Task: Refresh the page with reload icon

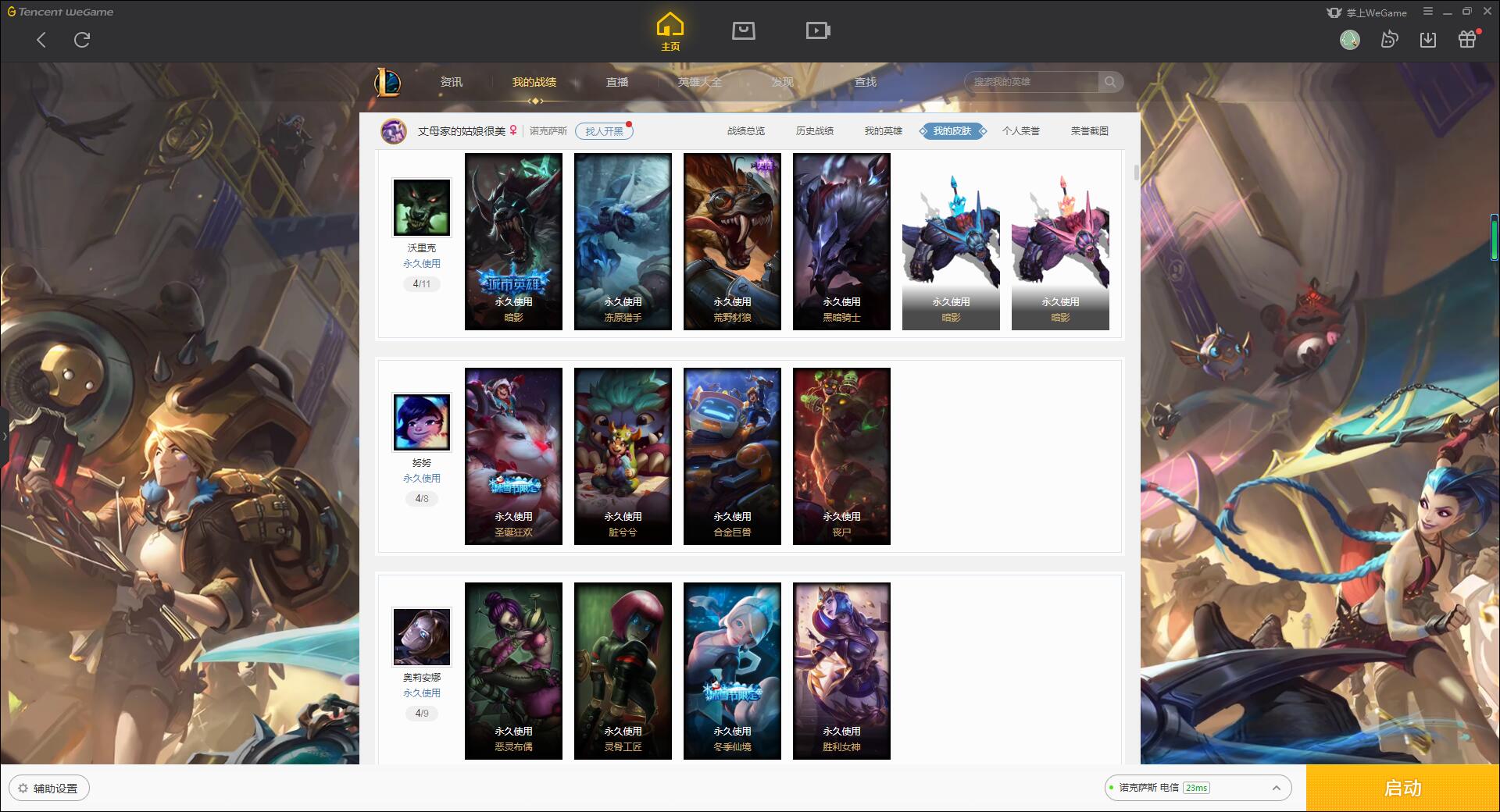Action: 82,40
